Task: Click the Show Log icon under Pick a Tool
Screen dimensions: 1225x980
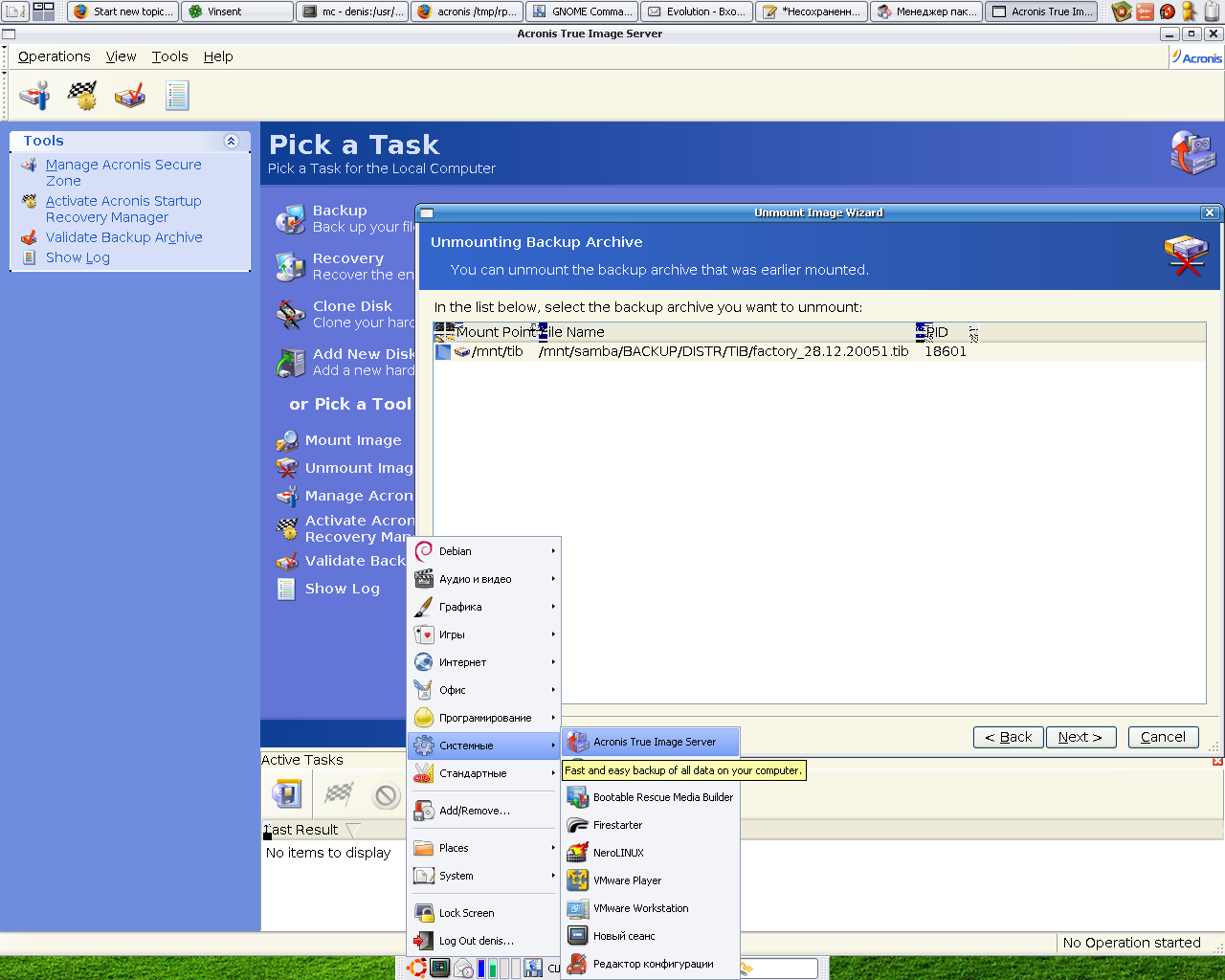Action: tap(286, 589)
